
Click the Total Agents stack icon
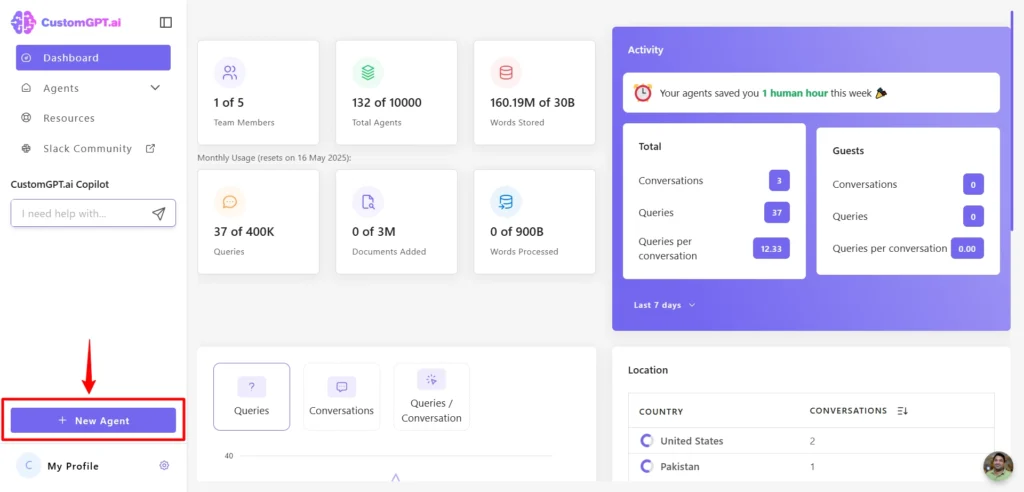[368, 73]
